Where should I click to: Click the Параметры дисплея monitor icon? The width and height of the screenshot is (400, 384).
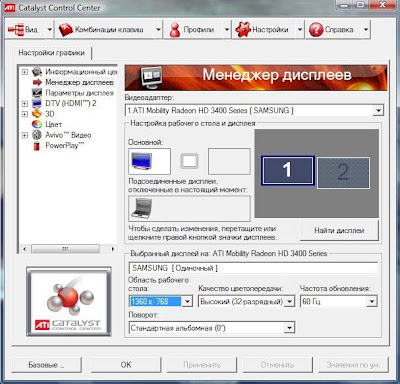(x=37, y=93)
